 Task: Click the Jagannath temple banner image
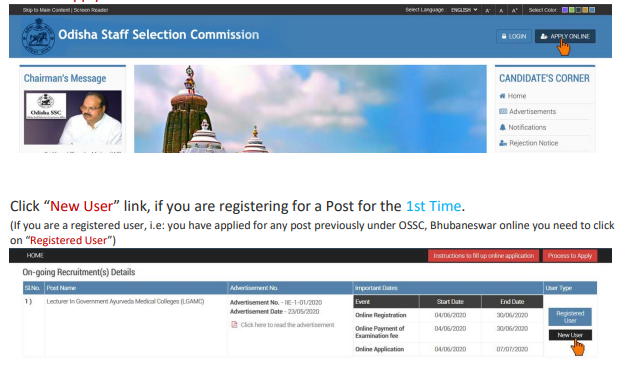(310, 109)
